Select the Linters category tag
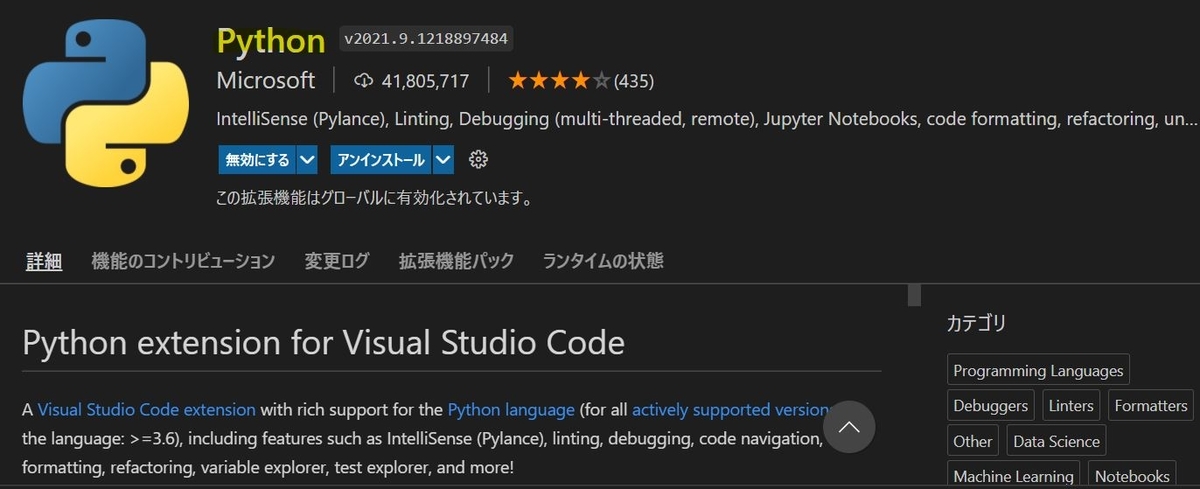Viewport: 1200px width, 489px height. coord(1071,405)
